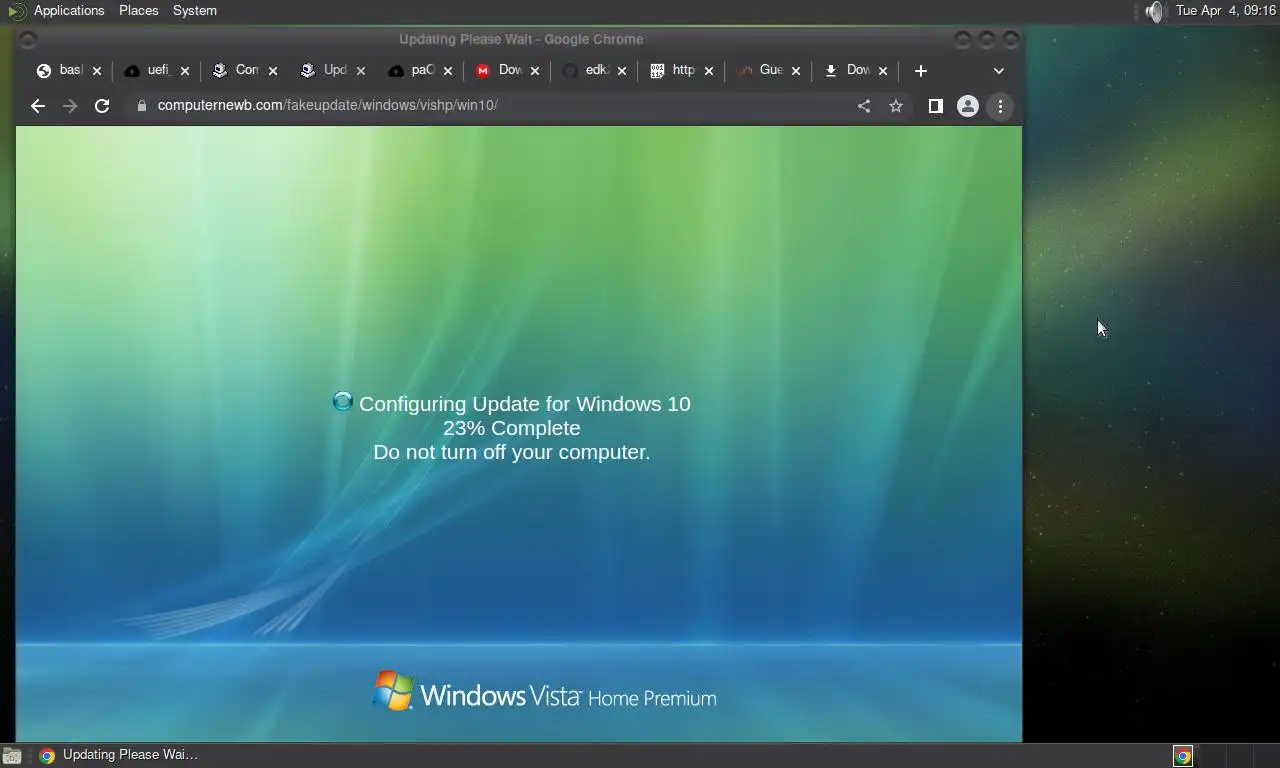Close the 'uefi' tab
The width and height of the screenshot is (1280, 768).
(x=185, y=71)
